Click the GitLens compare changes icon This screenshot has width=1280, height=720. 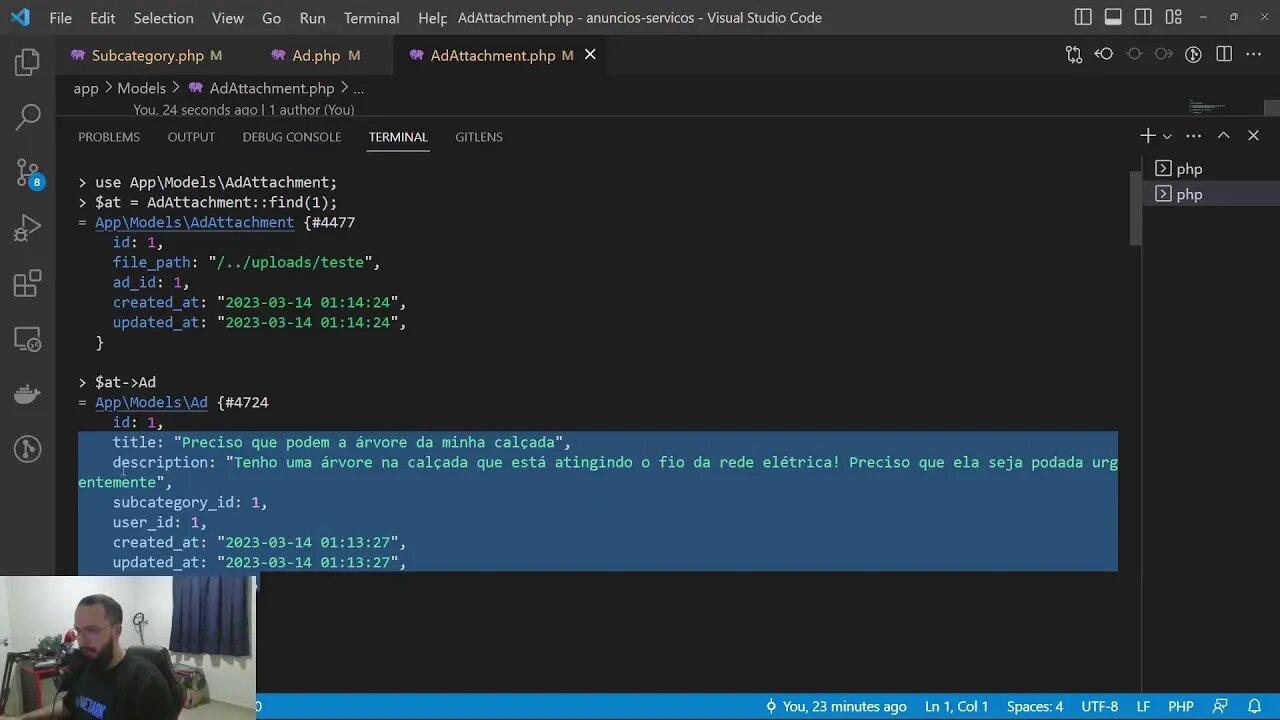point(1074,55)
